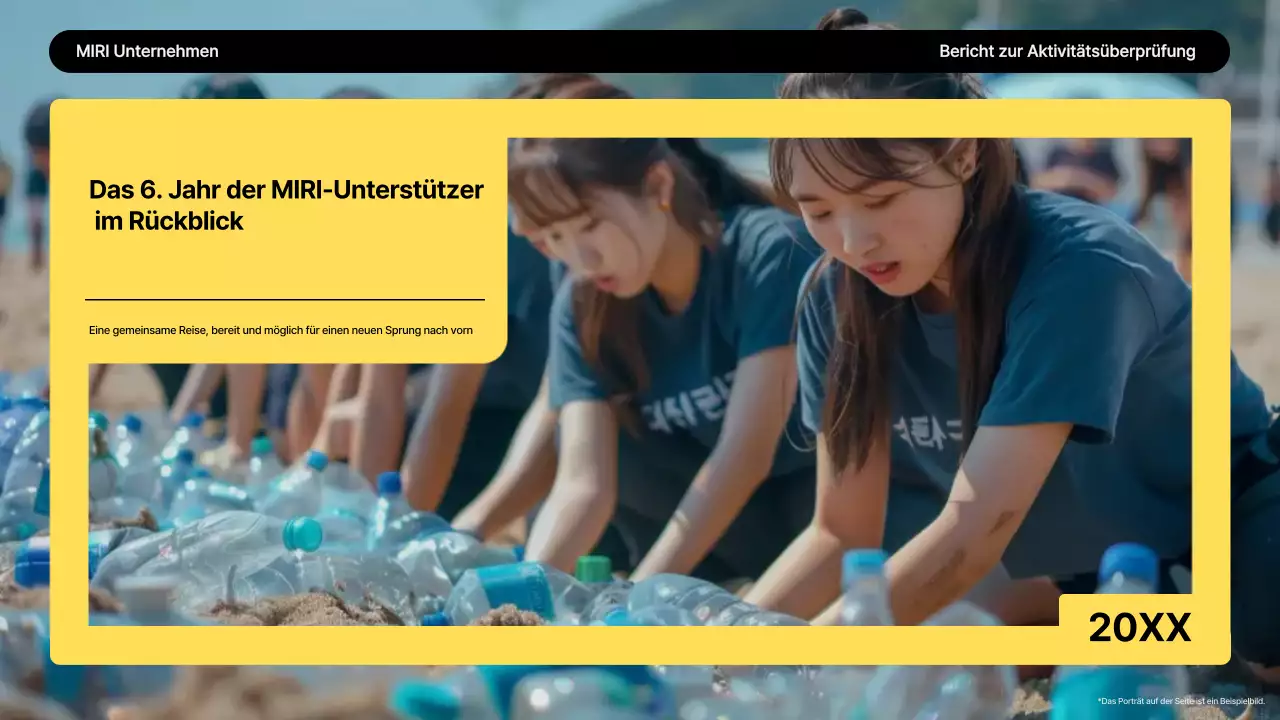Click the horizontal divider line under the title

coord(285,299)
